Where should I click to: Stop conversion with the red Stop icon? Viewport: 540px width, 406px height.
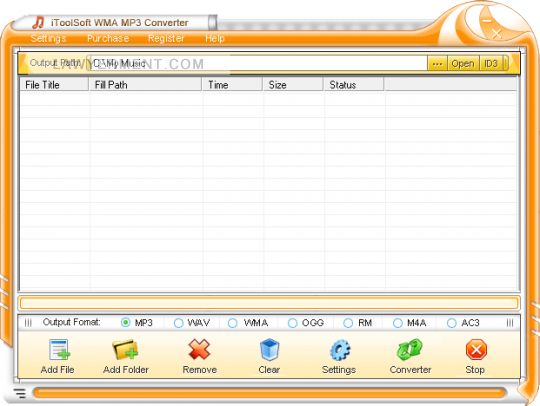[476, 350]
